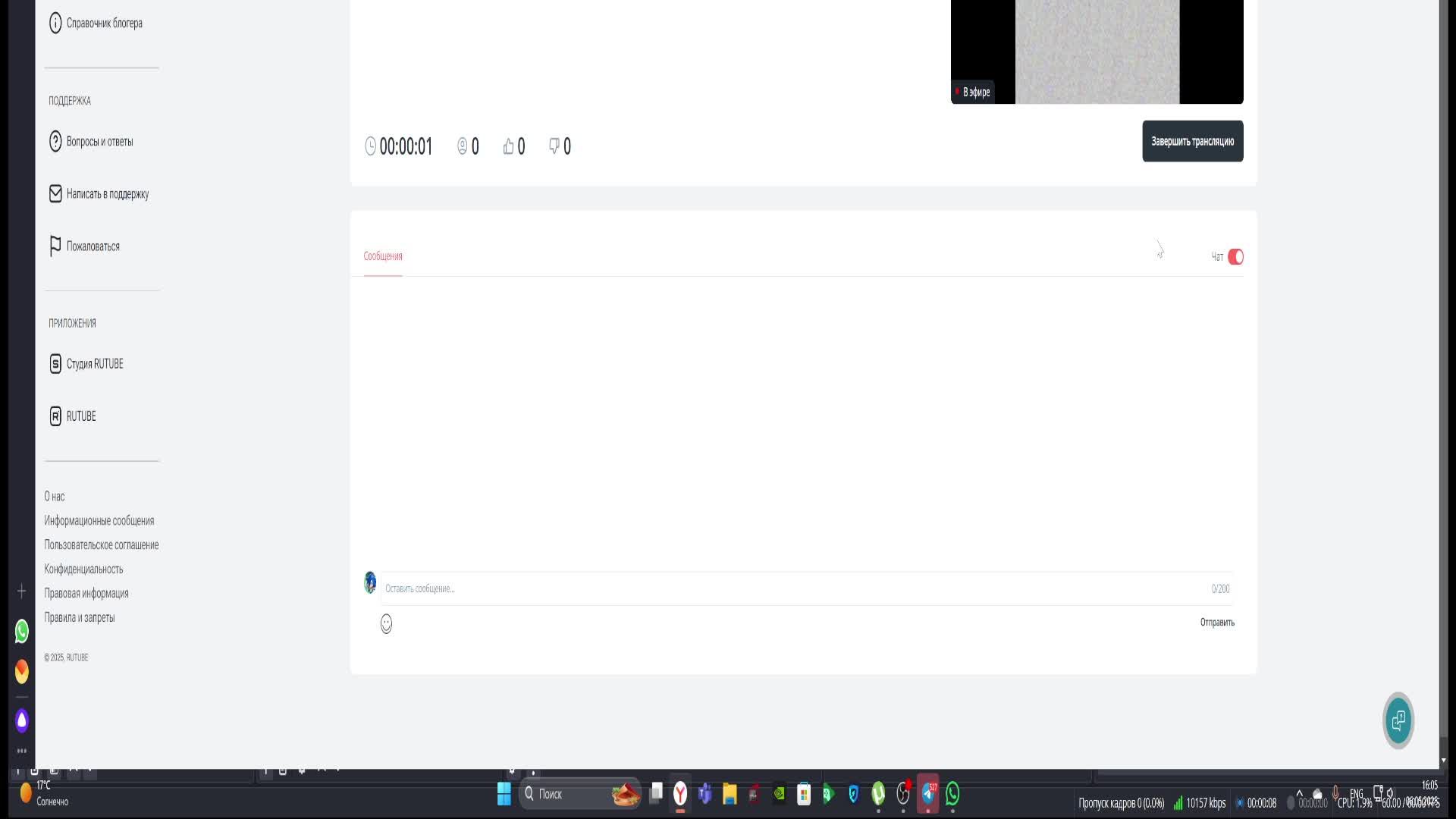Viewport: 1456px width, 819px height.
Task: Open Alice assistant in browser sidebar
Action: click(x=22, y=720)
